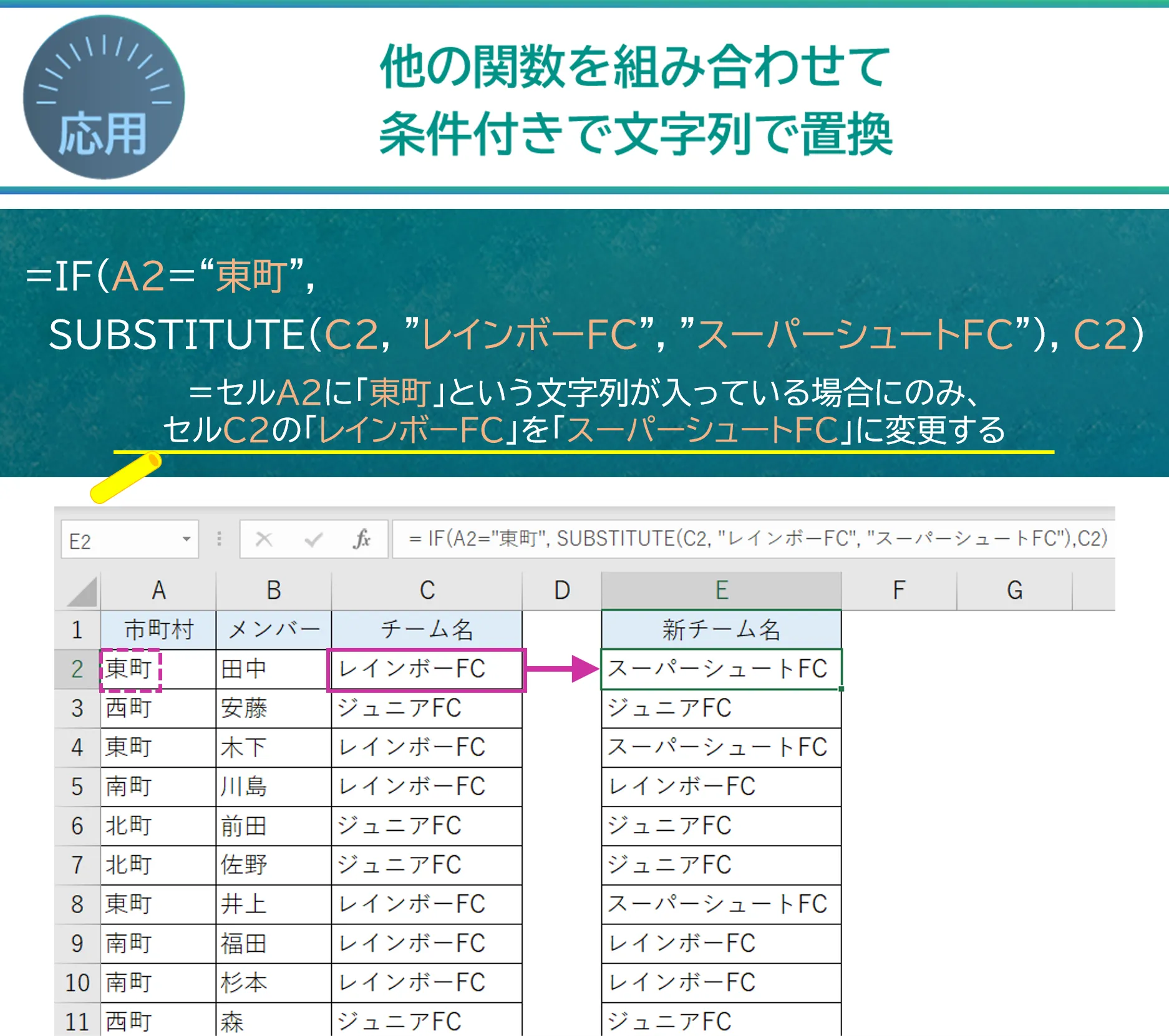Screen dimensions: 1169x1036
Task: Click cell E4 スーパーシュートFC
Action: pyautogui.click(x=722, y=748)
